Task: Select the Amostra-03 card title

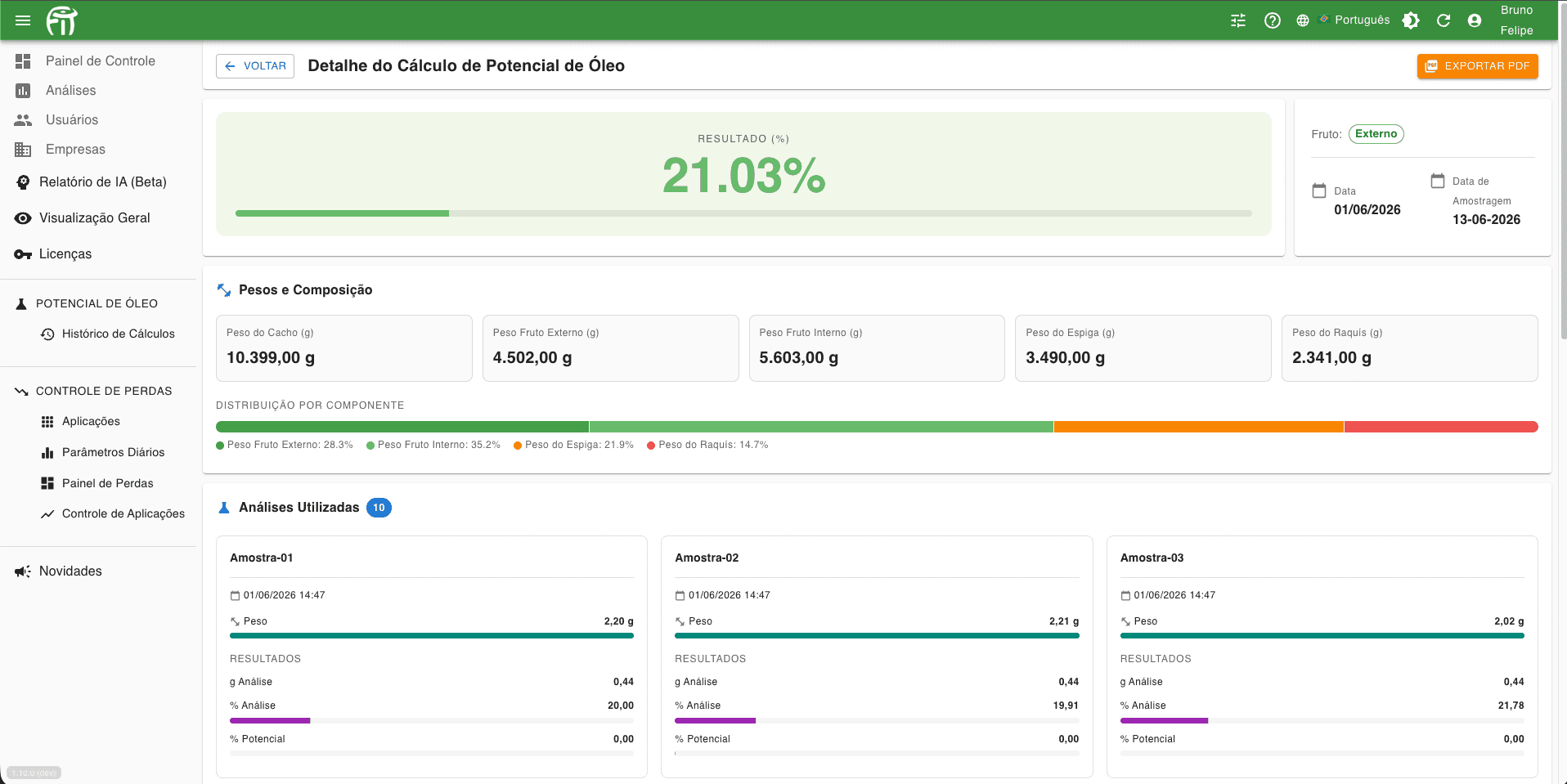Action: (1152, 558)
